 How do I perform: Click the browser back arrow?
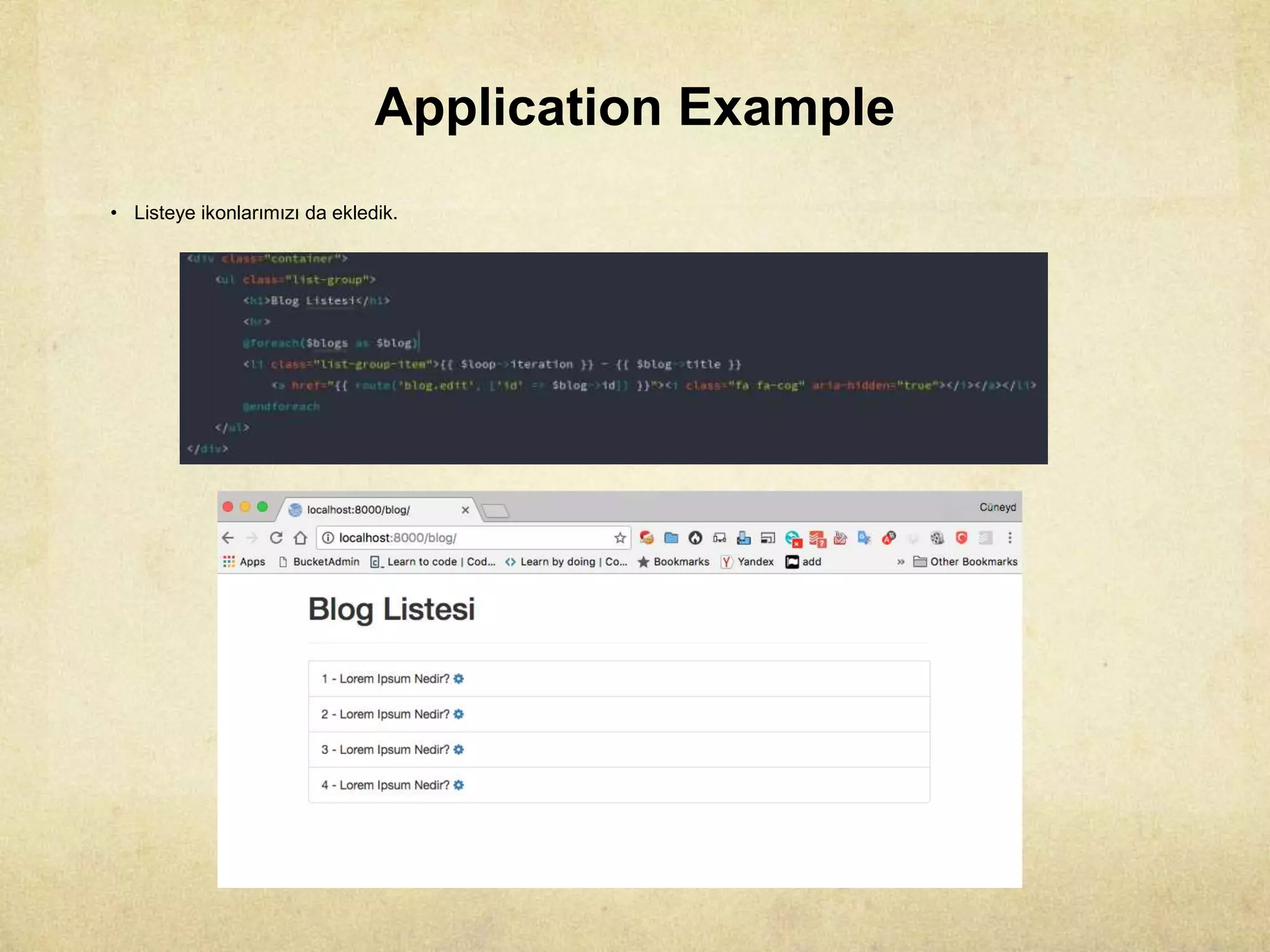click(228, 538)
